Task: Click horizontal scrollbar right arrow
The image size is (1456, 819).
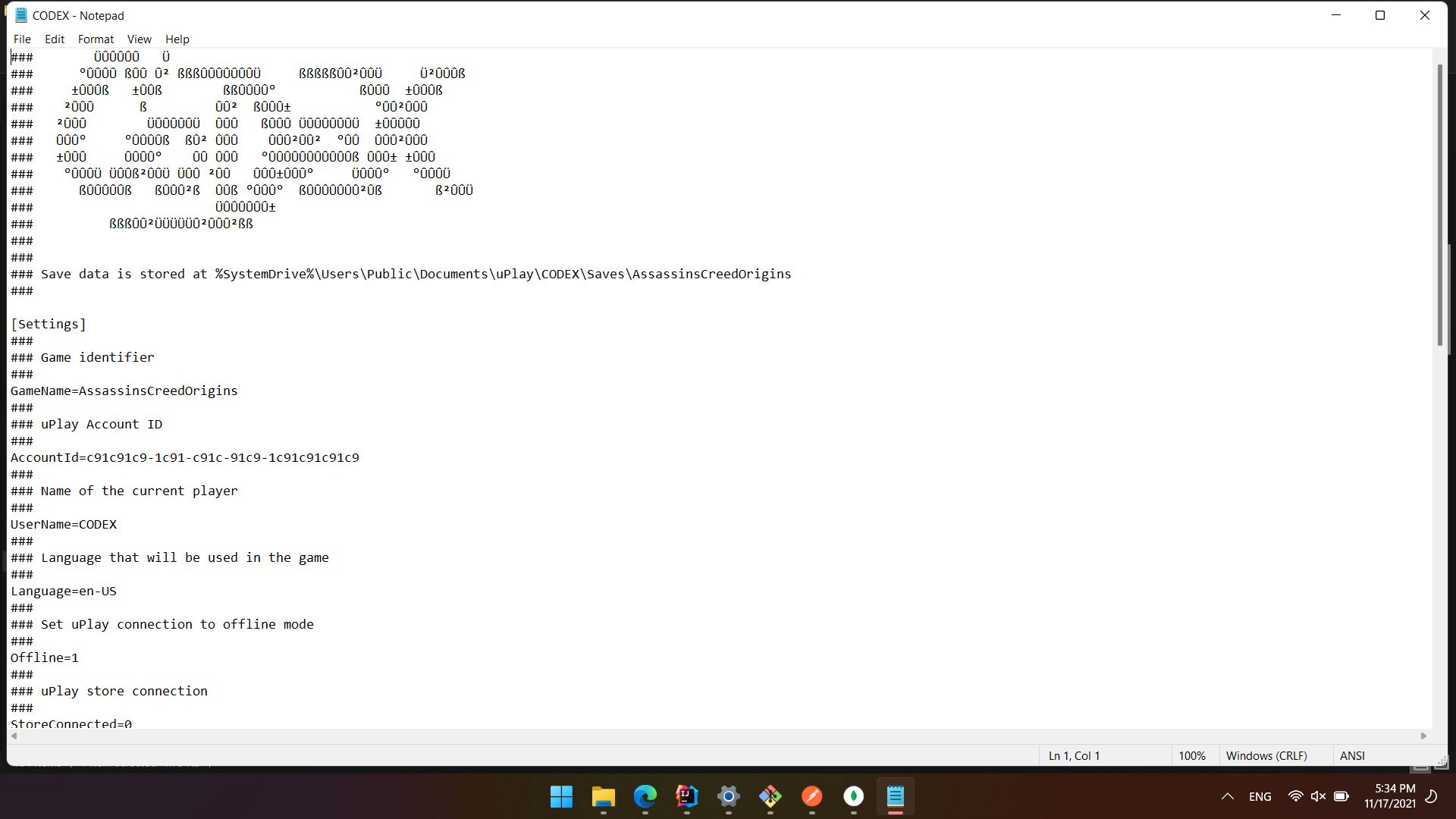Action: 1423,736
